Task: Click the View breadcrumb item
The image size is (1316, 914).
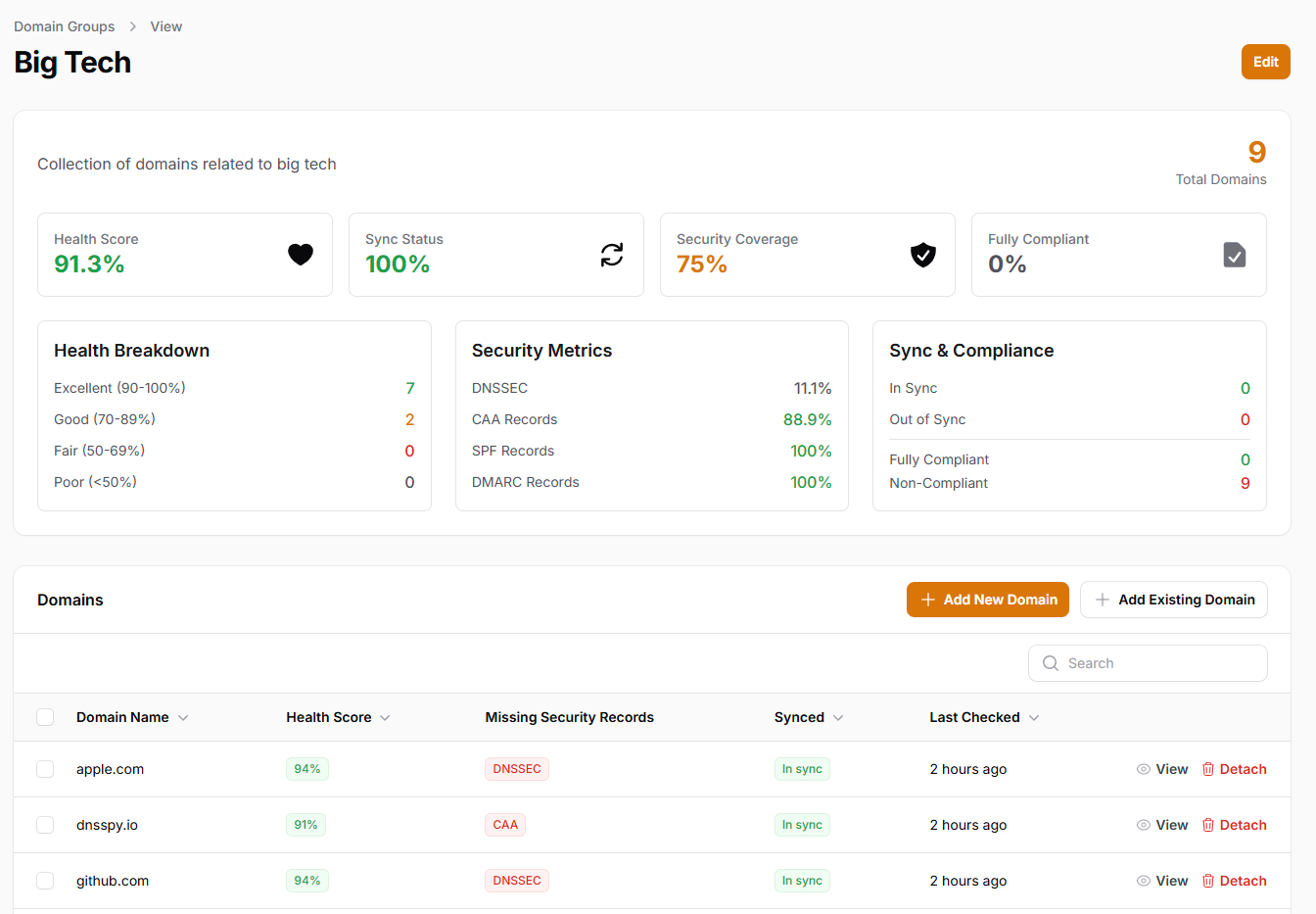Action: pos(165,26)
